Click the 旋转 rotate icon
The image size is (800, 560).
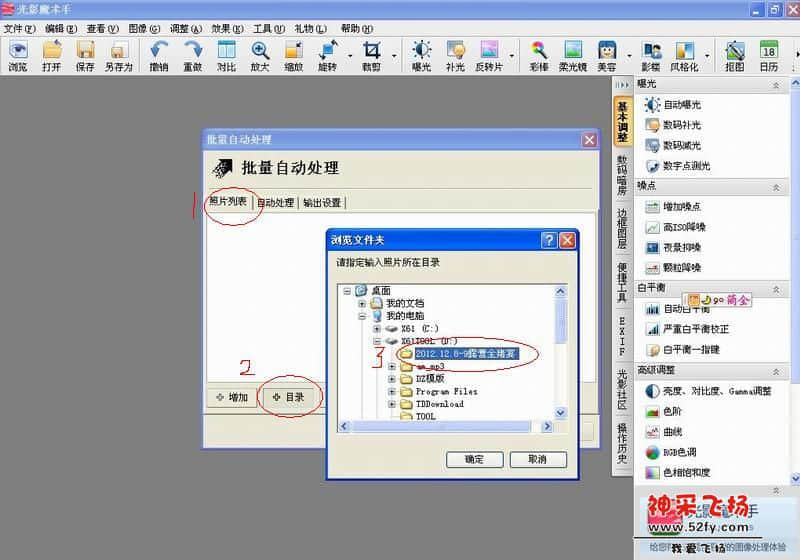tap(328, 56)
